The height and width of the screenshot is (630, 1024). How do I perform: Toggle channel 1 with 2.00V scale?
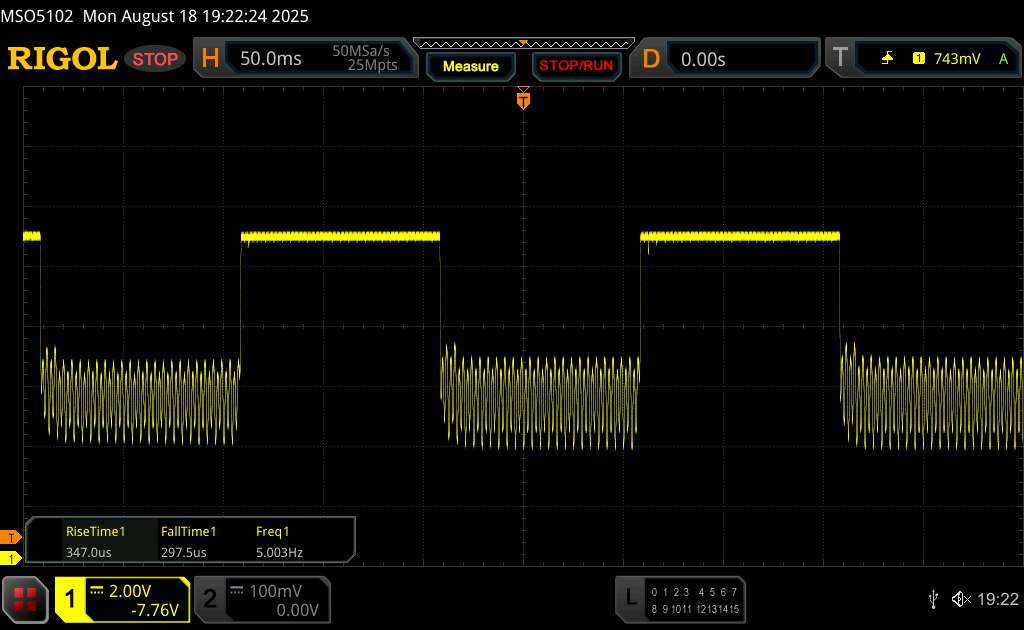tap(122, 599)
